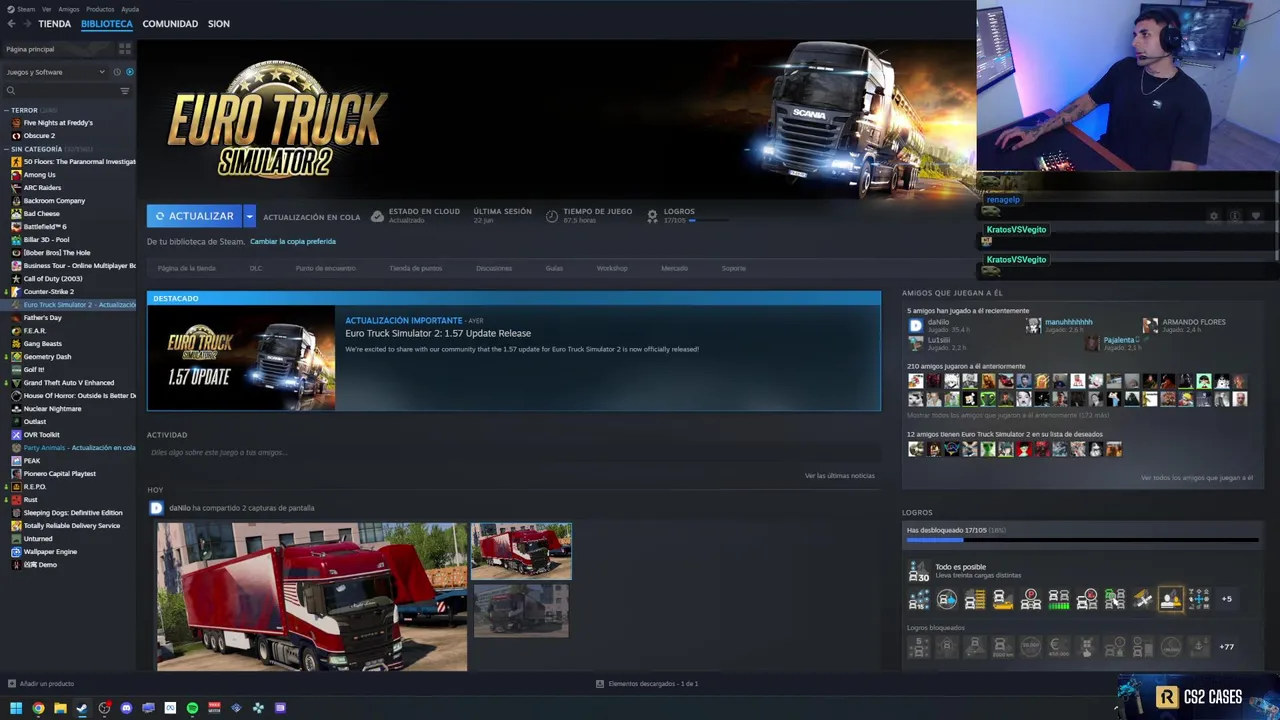Click Añadir un producto text
1280x720 pixels.
pos(47,684)
